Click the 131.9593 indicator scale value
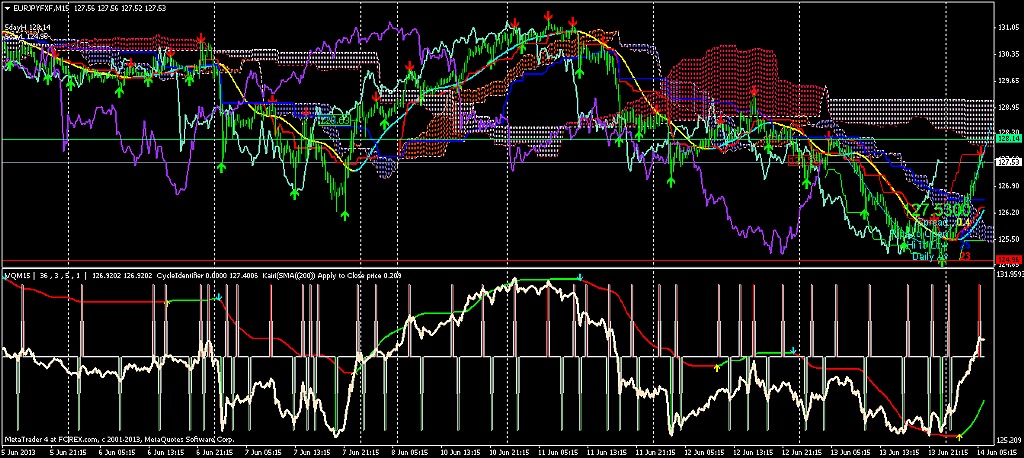Image resolution: width=1024 pixels, height=458 pixels. pyautogui.click(x=1010, y=275)
